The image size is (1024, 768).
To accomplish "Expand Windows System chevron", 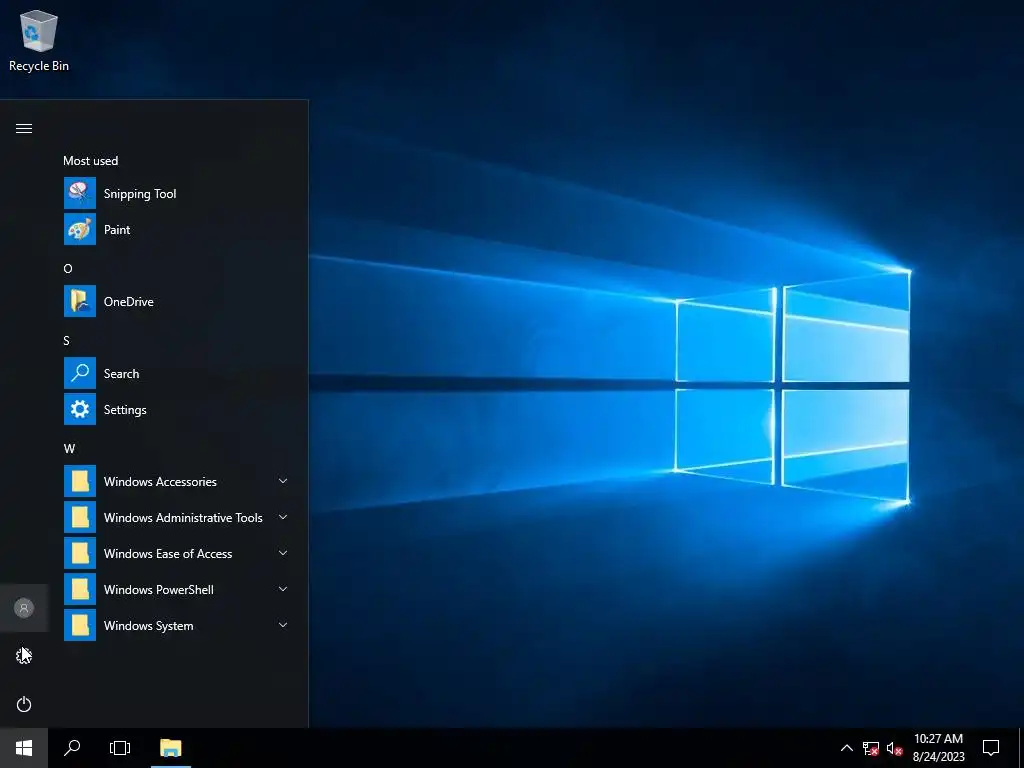I will (x=283, y=625).
